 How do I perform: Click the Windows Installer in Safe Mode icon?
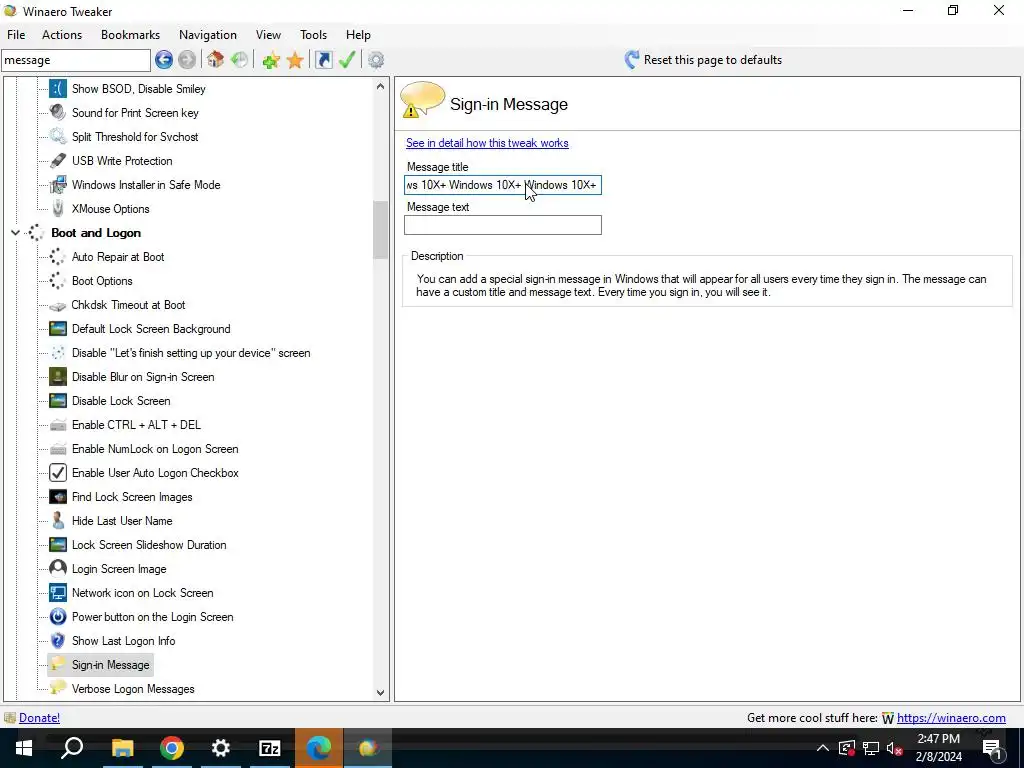coord(58,185)
